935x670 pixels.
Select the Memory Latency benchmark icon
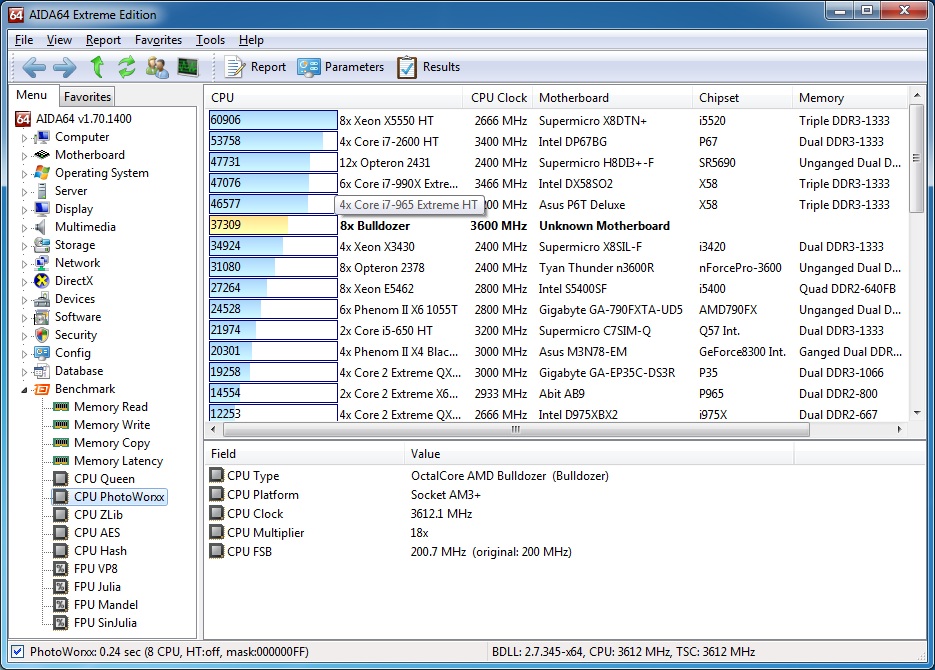point(61,460)
